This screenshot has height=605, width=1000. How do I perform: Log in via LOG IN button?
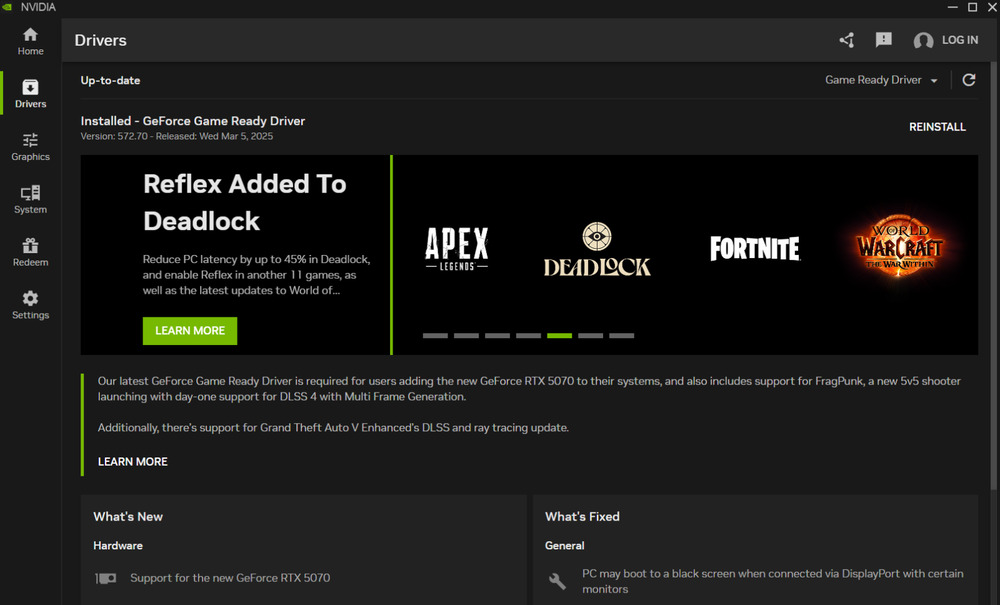(x=960, y=40)
